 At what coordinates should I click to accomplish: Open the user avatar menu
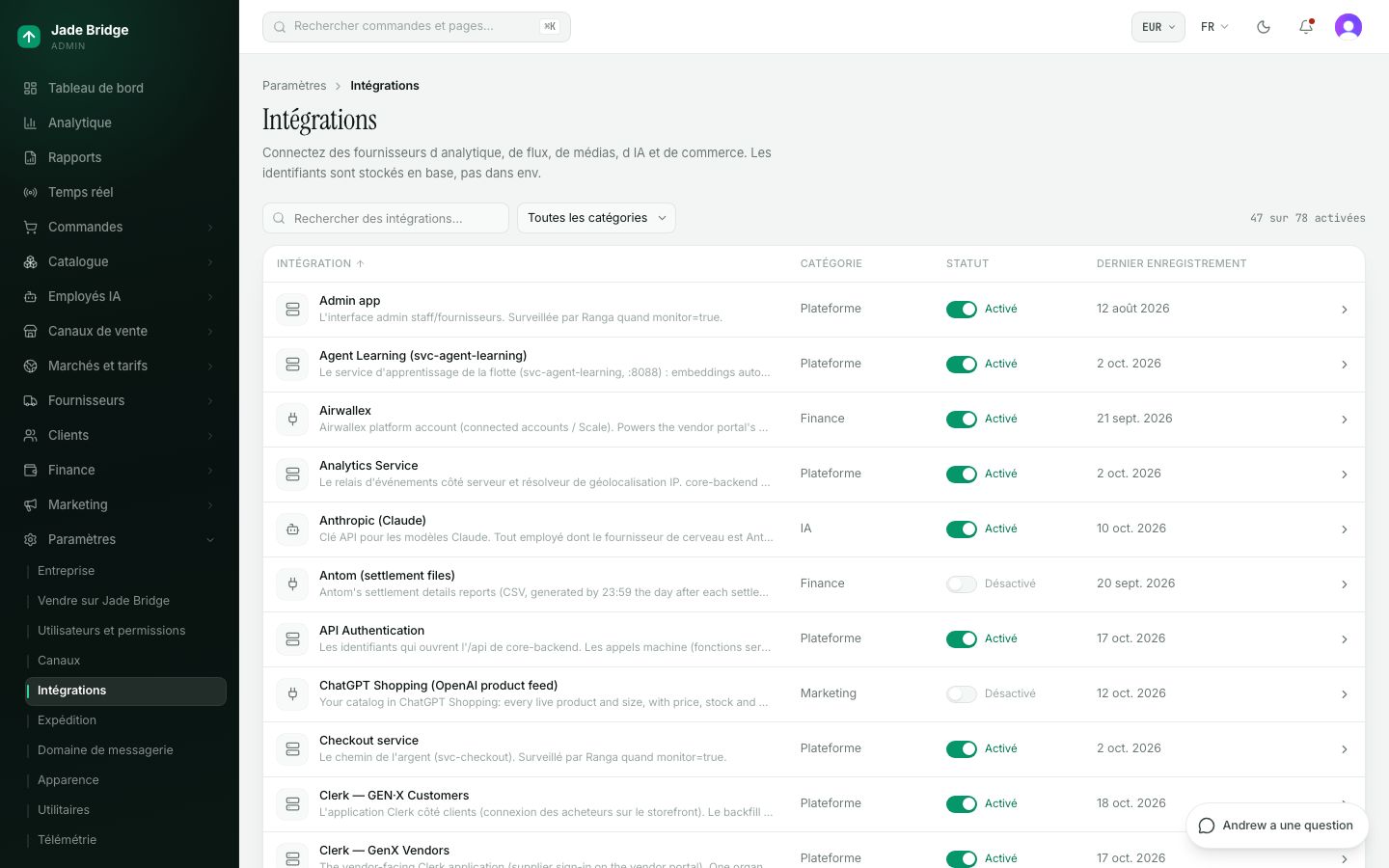(1348, 27)
